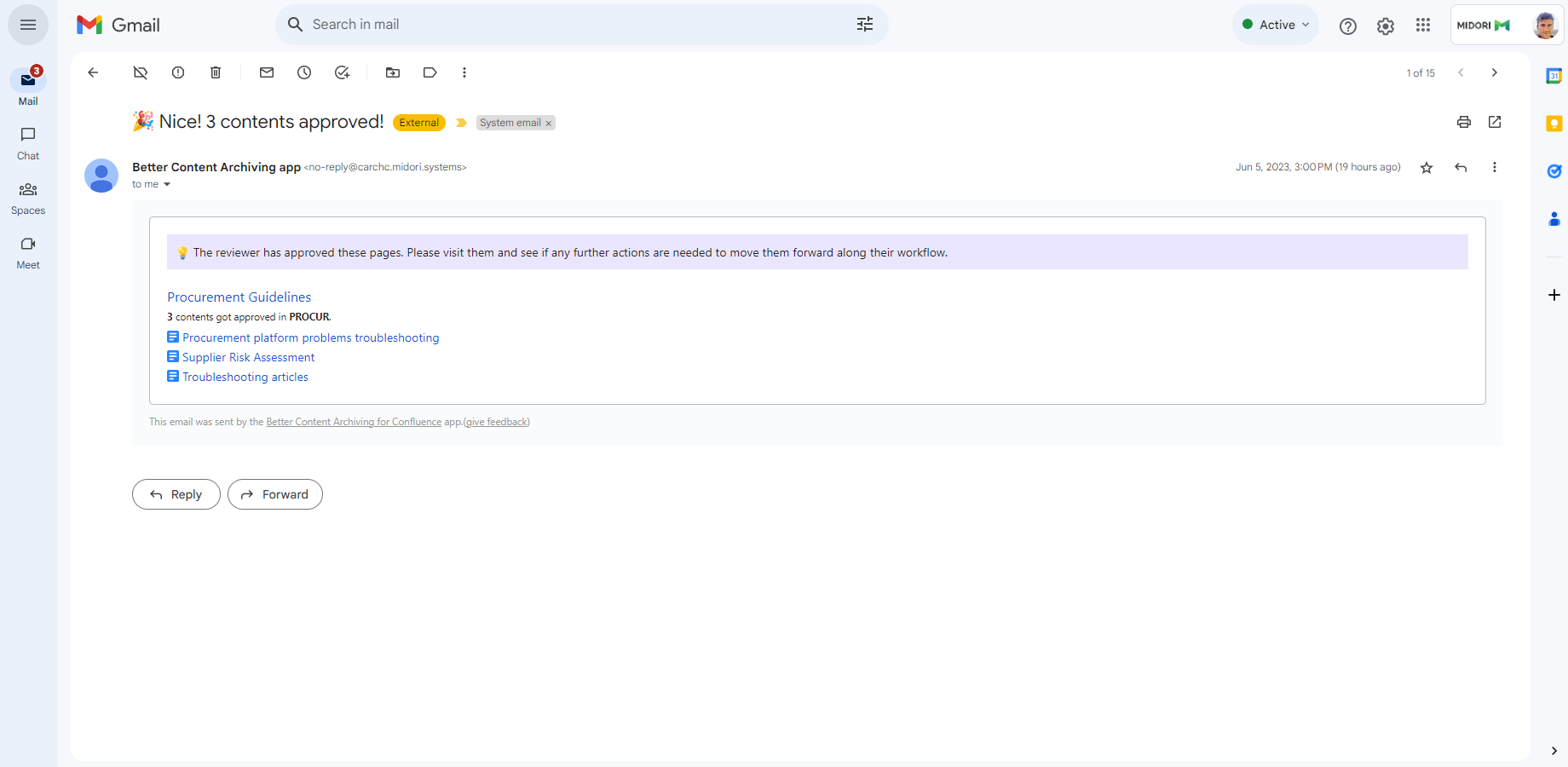Star the email from Better Content Archiving app

1426,167
